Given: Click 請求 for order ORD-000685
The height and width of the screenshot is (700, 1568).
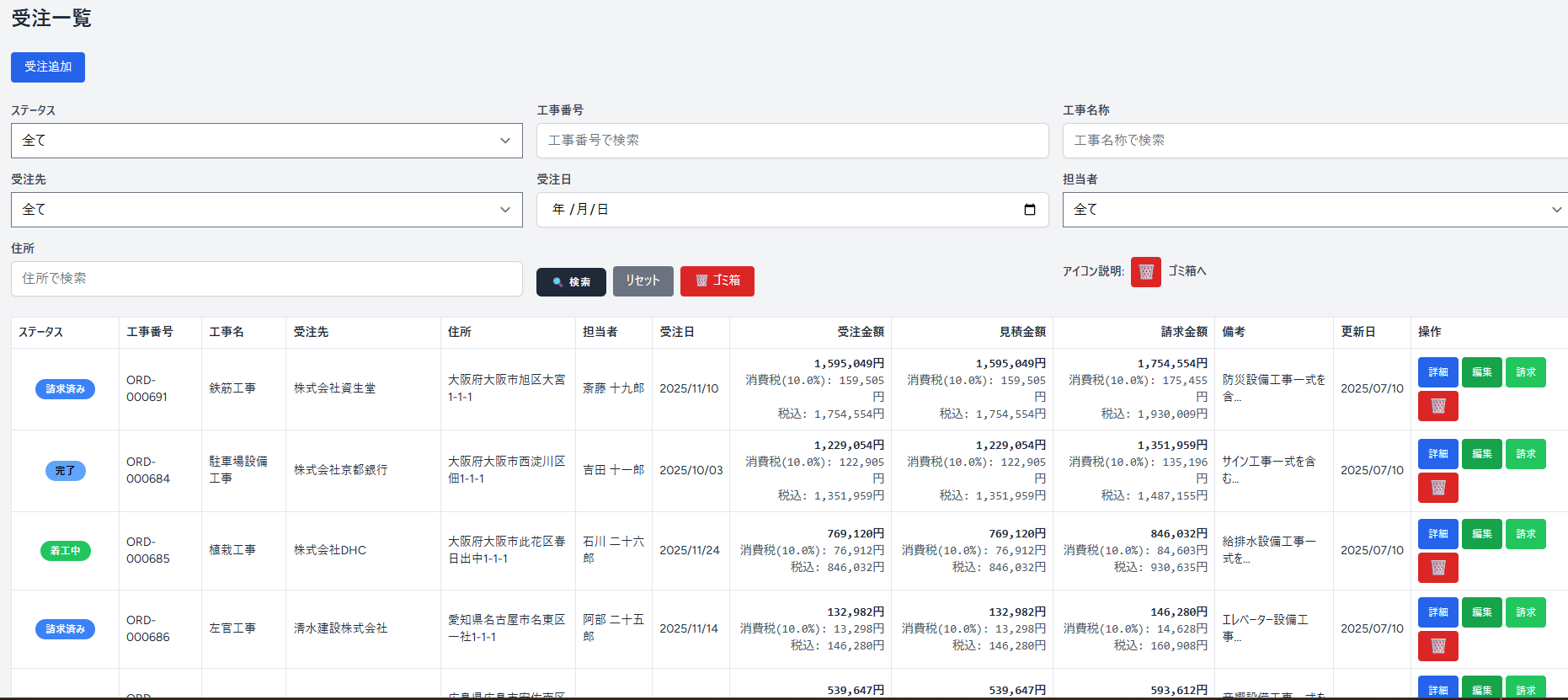Looking at the screenshot, I should 1525,534.
